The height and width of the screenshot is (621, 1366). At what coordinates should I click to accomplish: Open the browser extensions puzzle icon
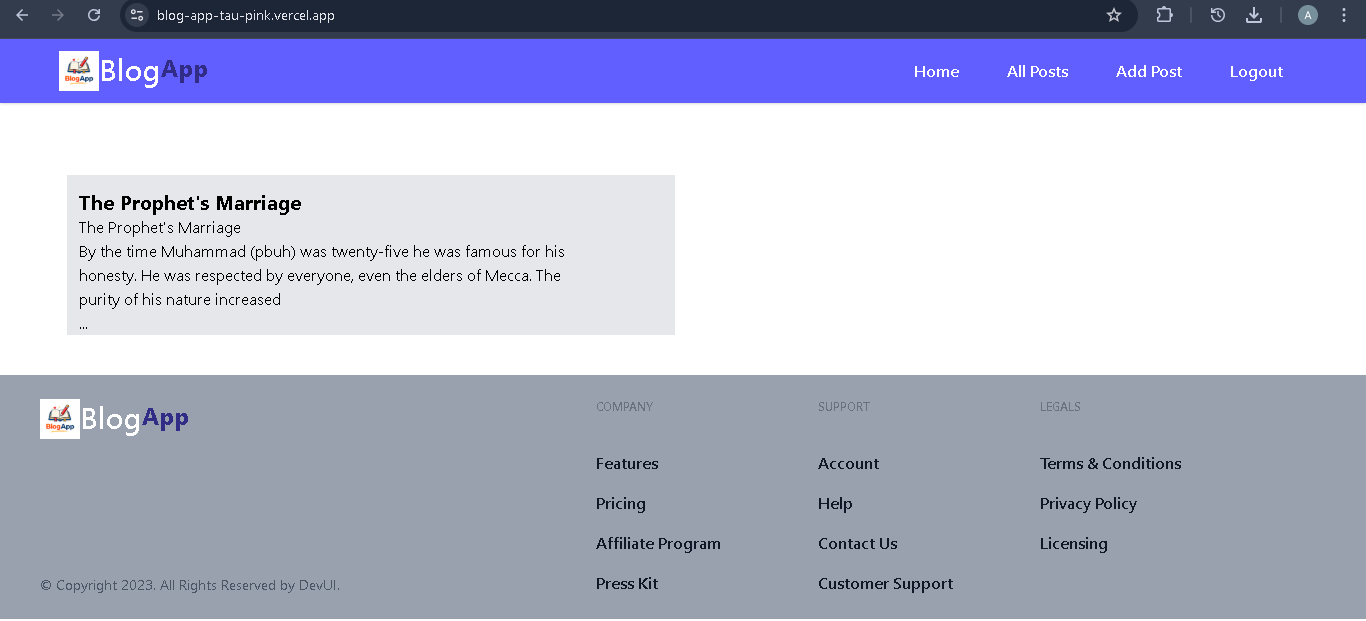tap(1164, 15)
